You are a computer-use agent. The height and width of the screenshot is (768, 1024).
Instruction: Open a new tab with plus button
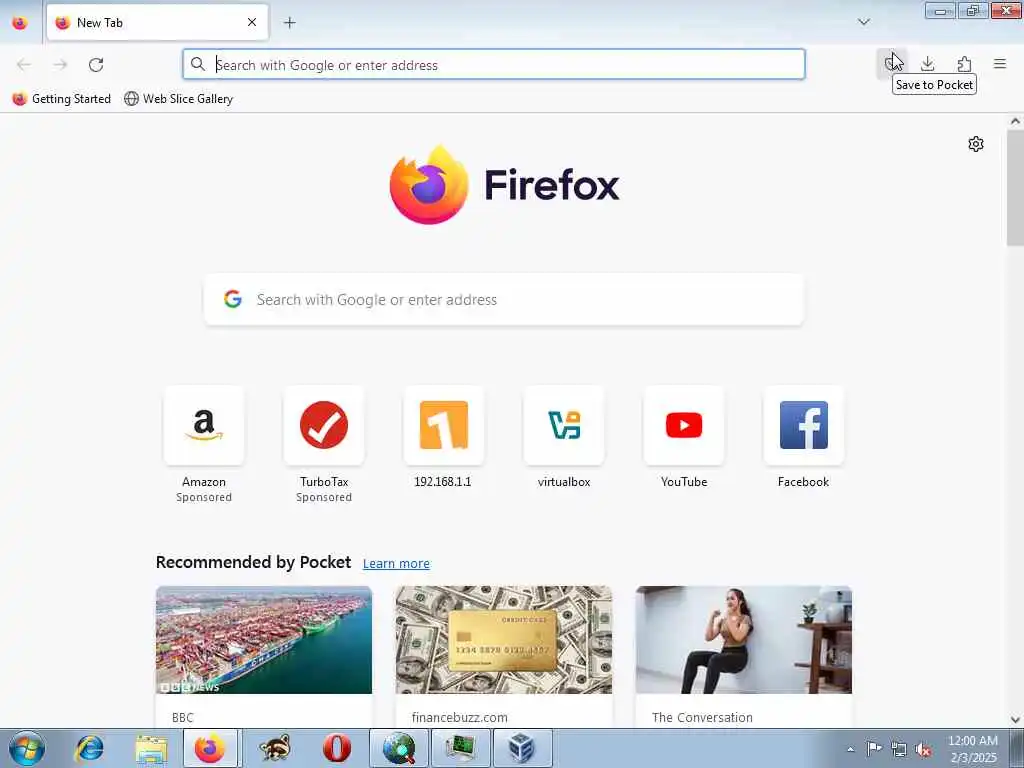point(289,22)
